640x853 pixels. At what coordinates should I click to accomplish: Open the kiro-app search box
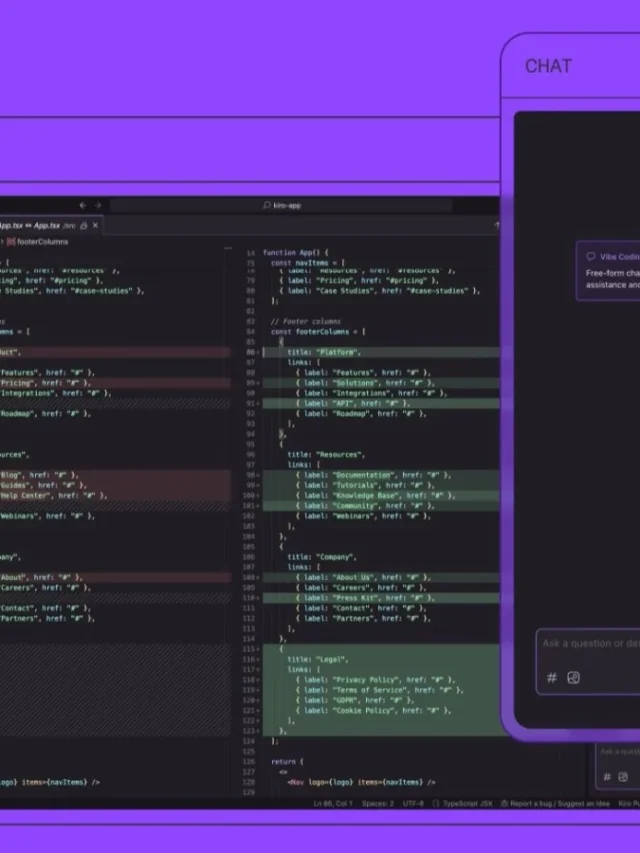[x=281, y=205]
